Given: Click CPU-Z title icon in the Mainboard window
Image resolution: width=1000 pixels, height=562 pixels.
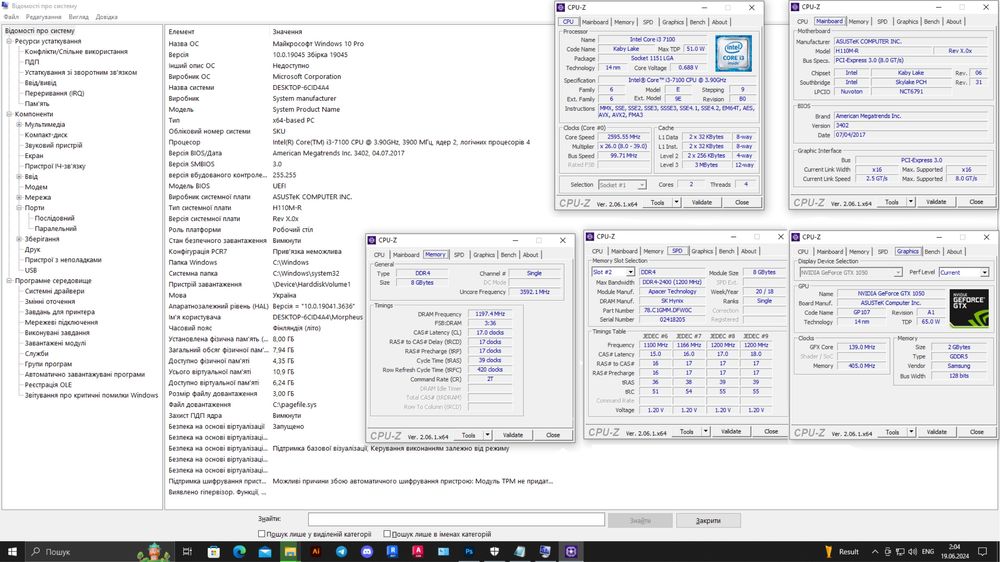Looking at the screenshot, I should (x=795, y=7).
